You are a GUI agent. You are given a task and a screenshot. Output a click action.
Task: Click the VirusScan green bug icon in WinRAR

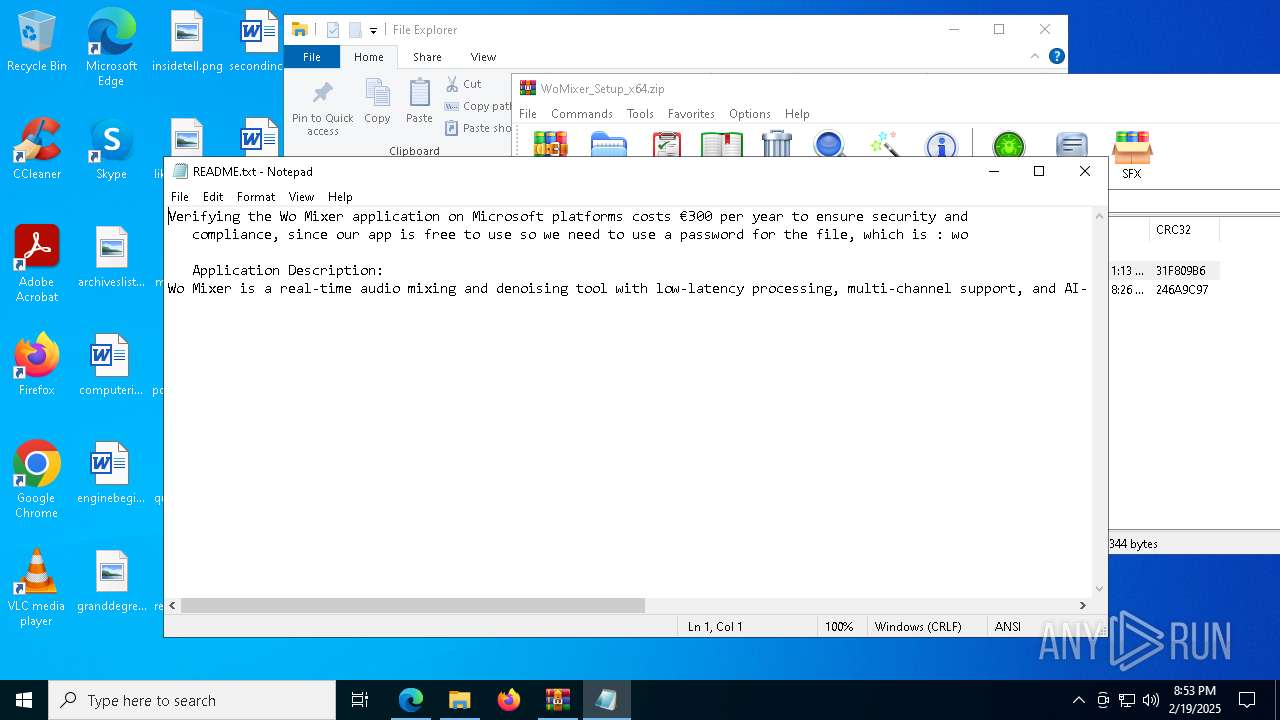[1009, 144]
